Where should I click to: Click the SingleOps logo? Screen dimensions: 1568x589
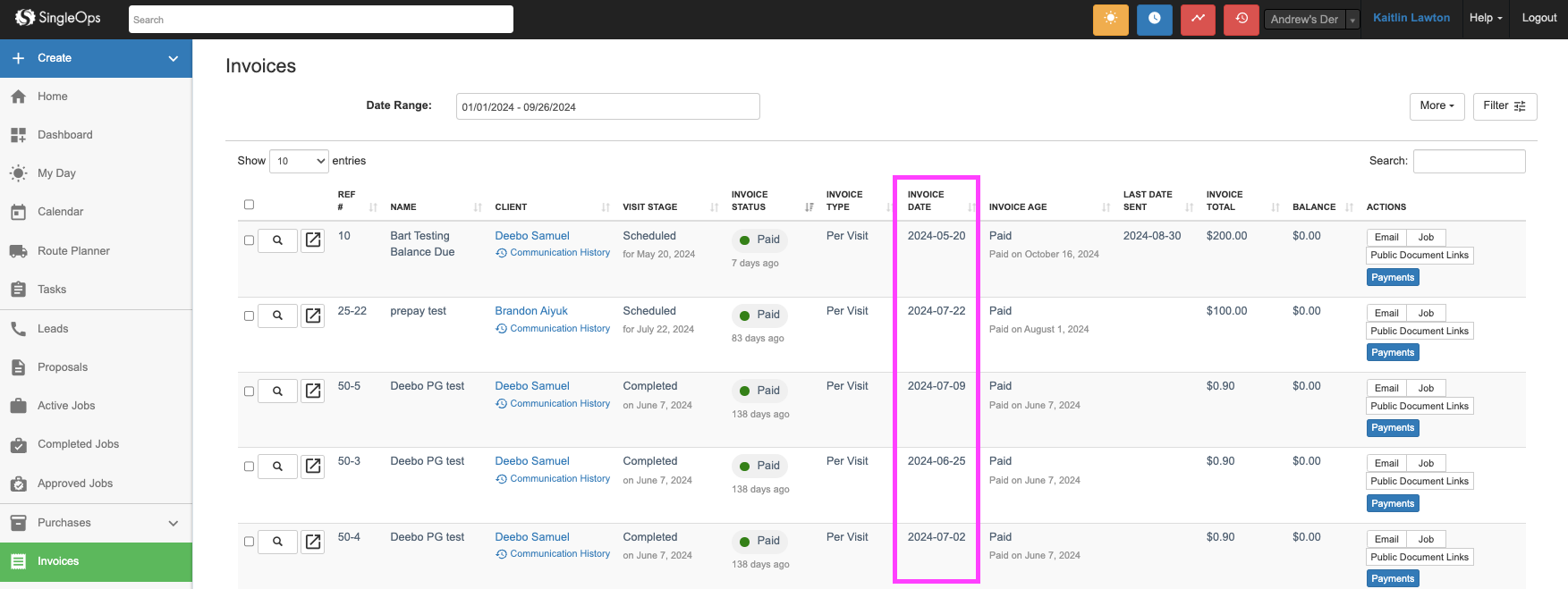pos(58,18)
